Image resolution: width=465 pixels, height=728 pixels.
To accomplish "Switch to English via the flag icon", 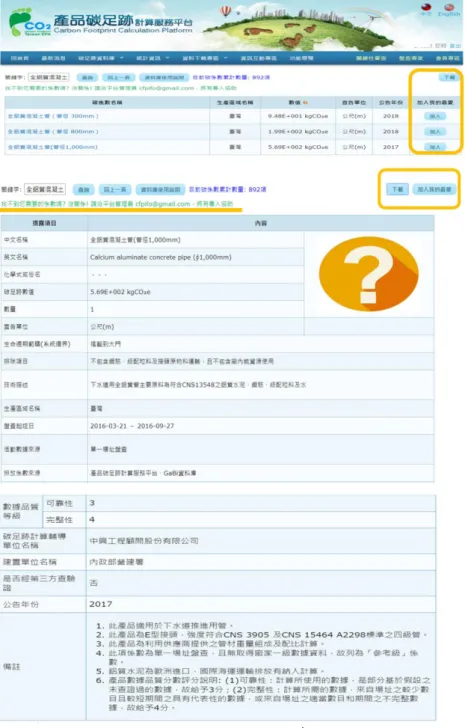I will pyautogui.click(x=449, y=9).
